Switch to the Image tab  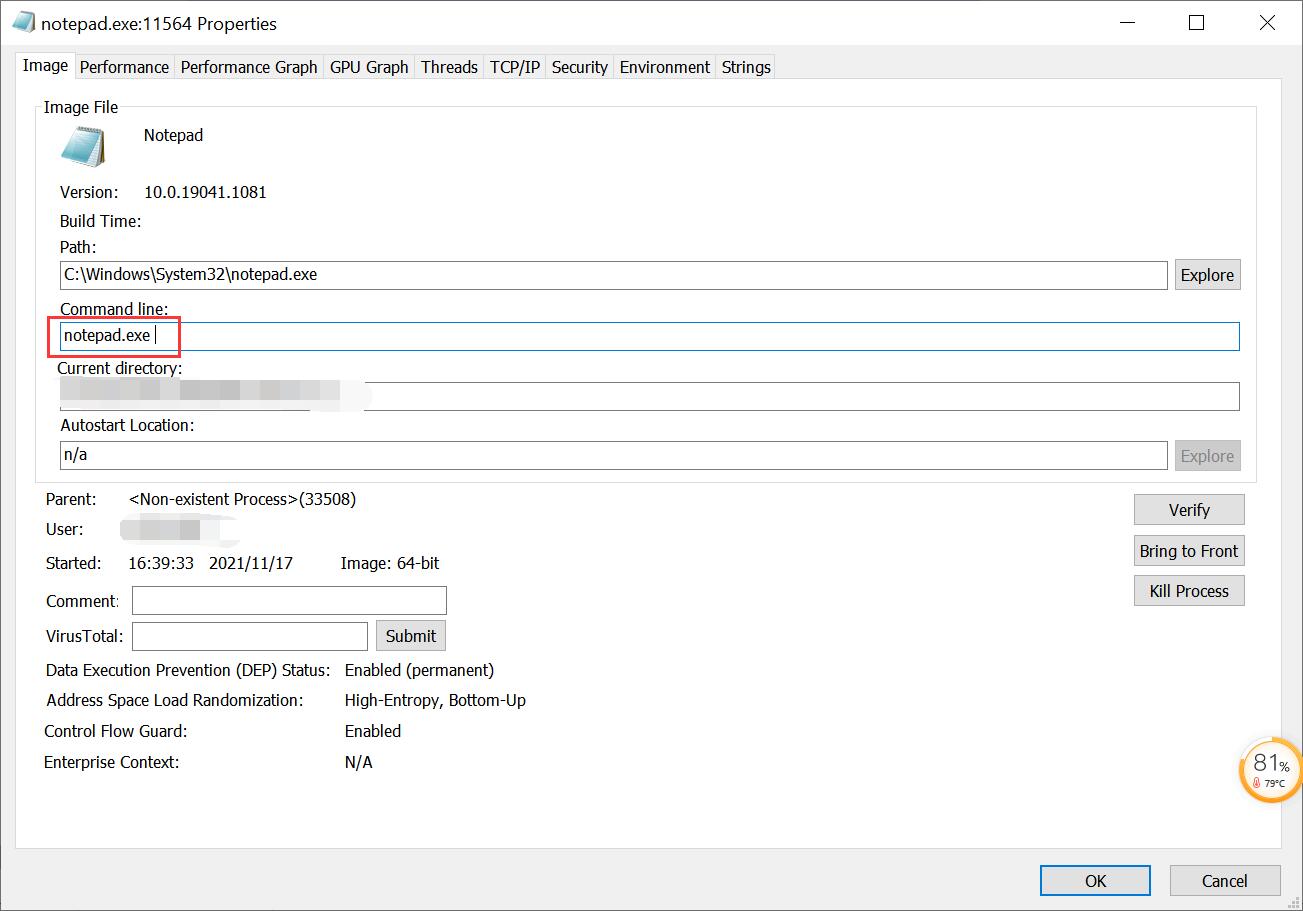pyautogui.click(x=45, y=66)
